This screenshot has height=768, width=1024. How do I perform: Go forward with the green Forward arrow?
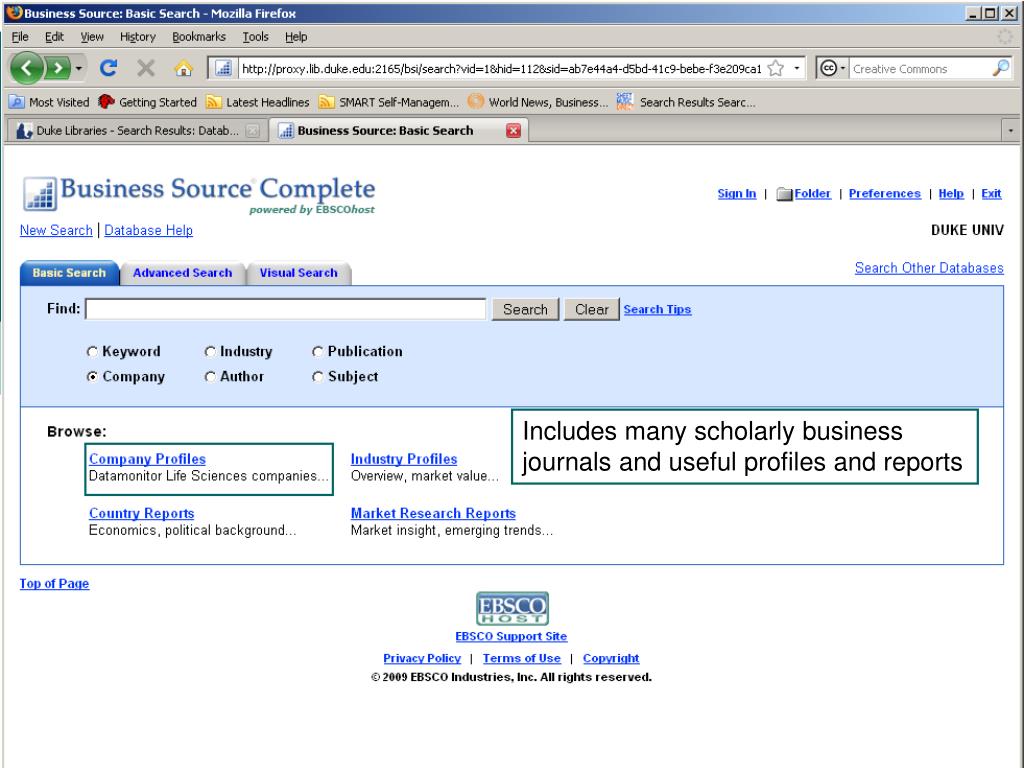coord(57,68)
